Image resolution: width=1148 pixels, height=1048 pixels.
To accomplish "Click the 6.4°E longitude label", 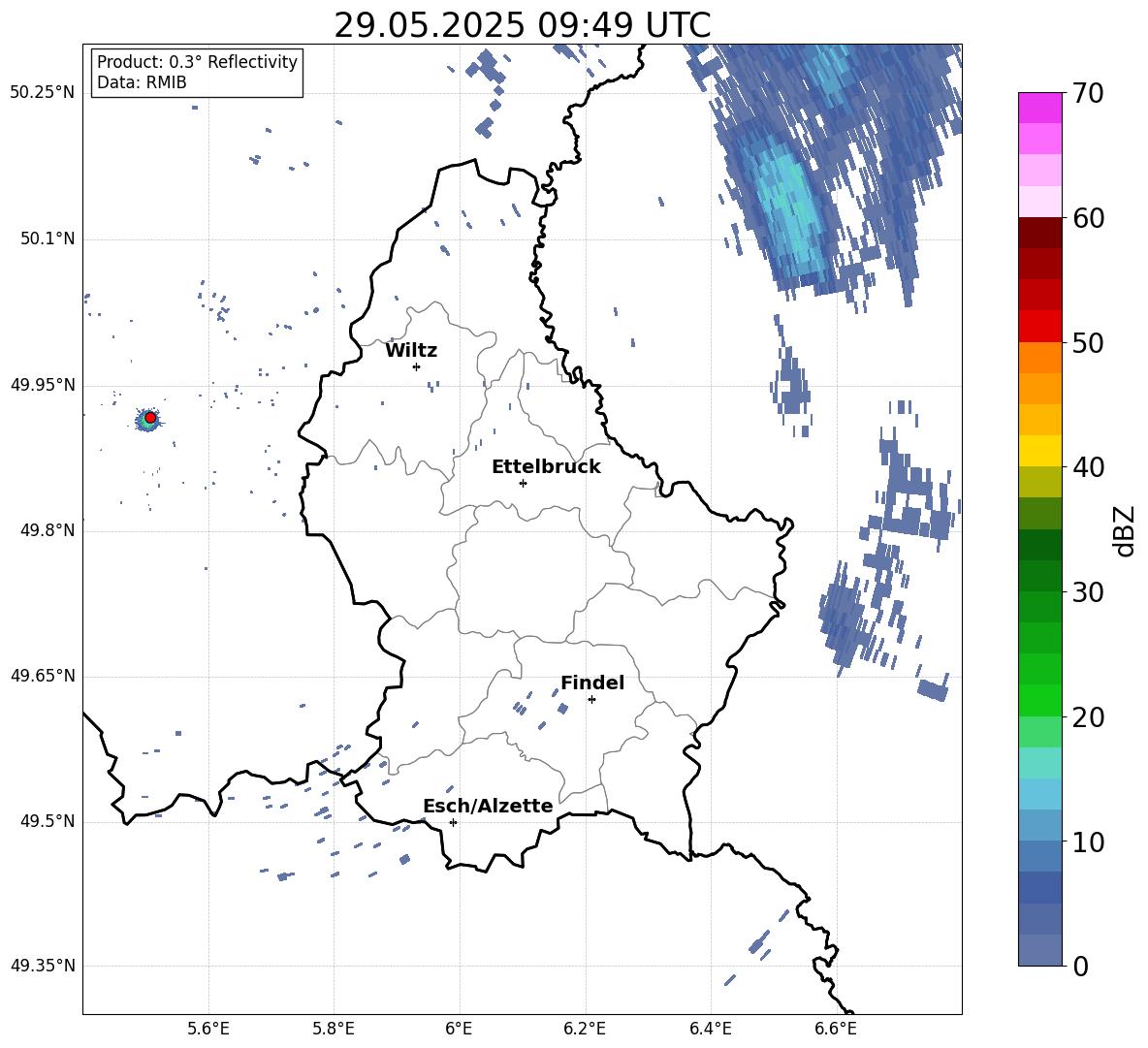I will 710,1029.
